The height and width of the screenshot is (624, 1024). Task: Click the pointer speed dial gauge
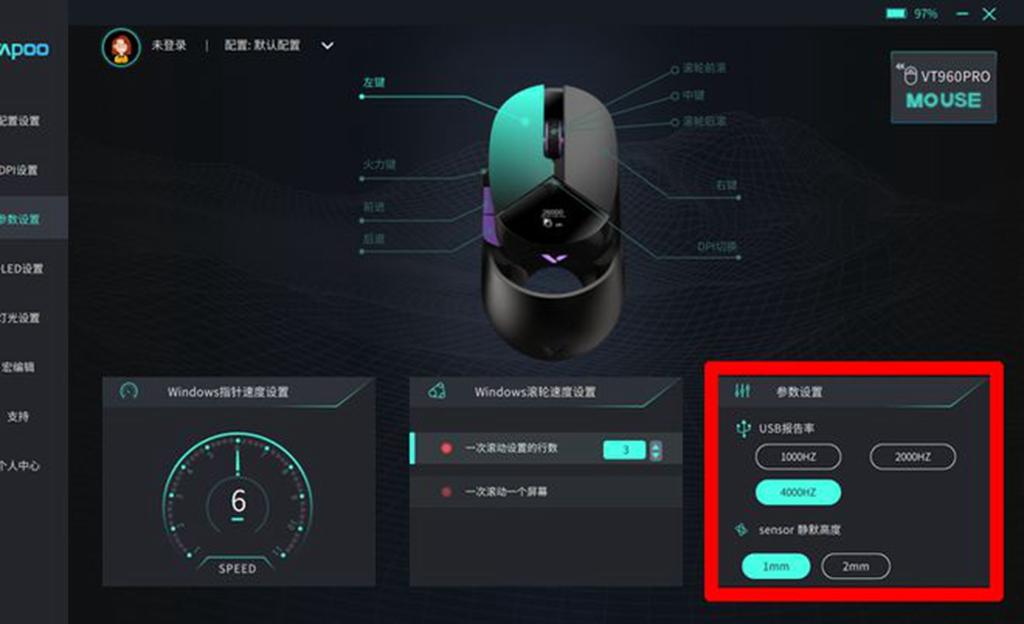(238, 501)
